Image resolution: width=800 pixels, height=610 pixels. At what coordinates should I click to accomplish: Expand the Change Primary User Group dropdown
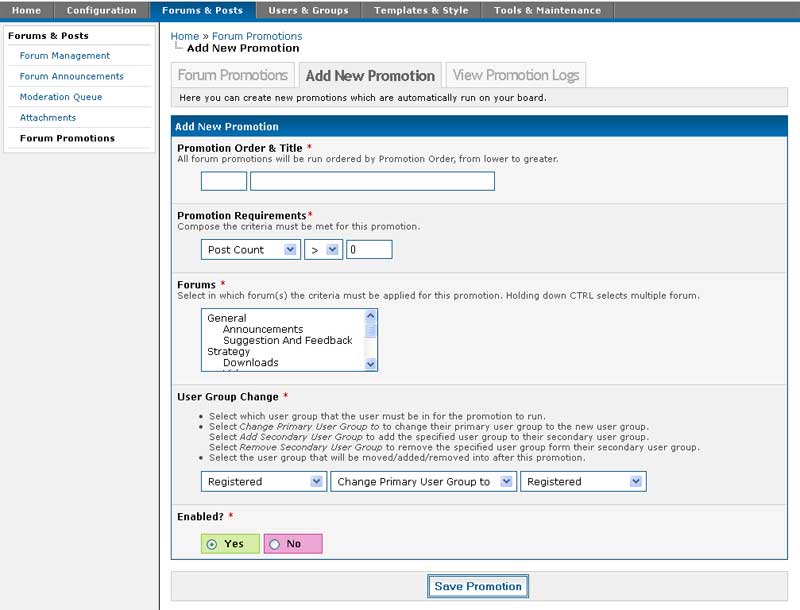tap(423, 482)
